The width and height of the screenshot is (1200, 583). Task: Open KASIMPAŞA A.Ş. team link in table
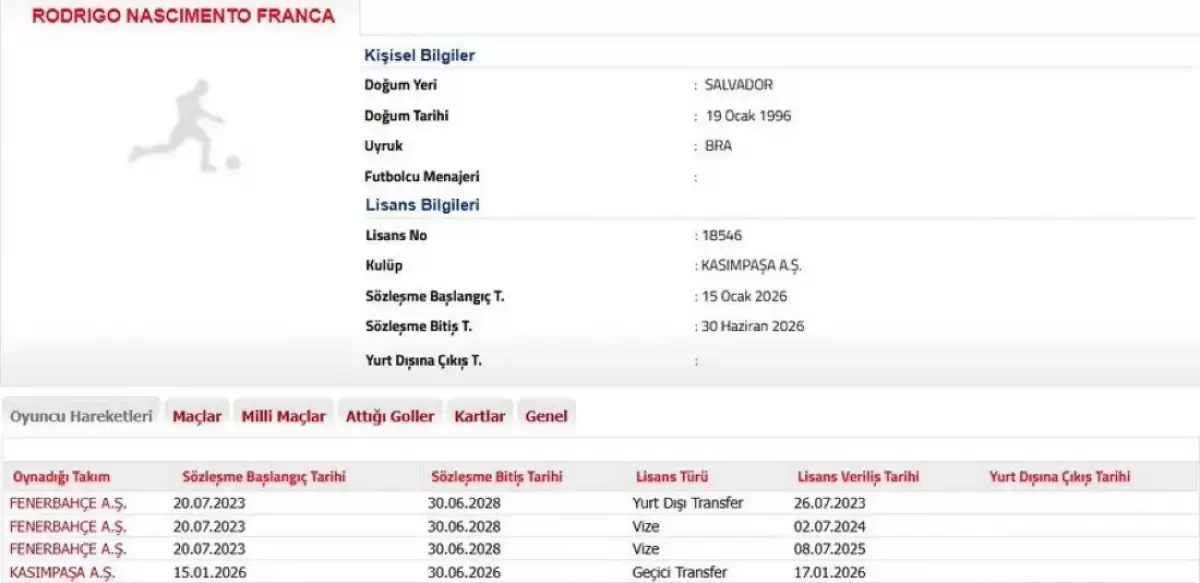(x=62, y=572)
